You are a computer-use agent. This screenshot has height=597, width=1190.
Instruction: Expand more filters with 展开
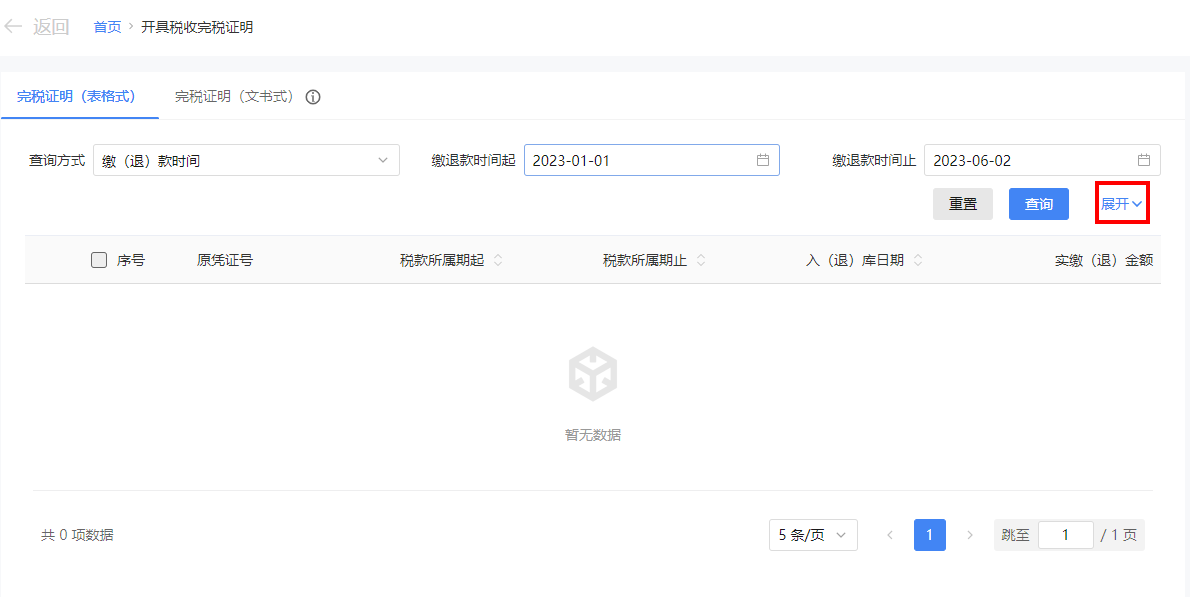point(1121,203)
